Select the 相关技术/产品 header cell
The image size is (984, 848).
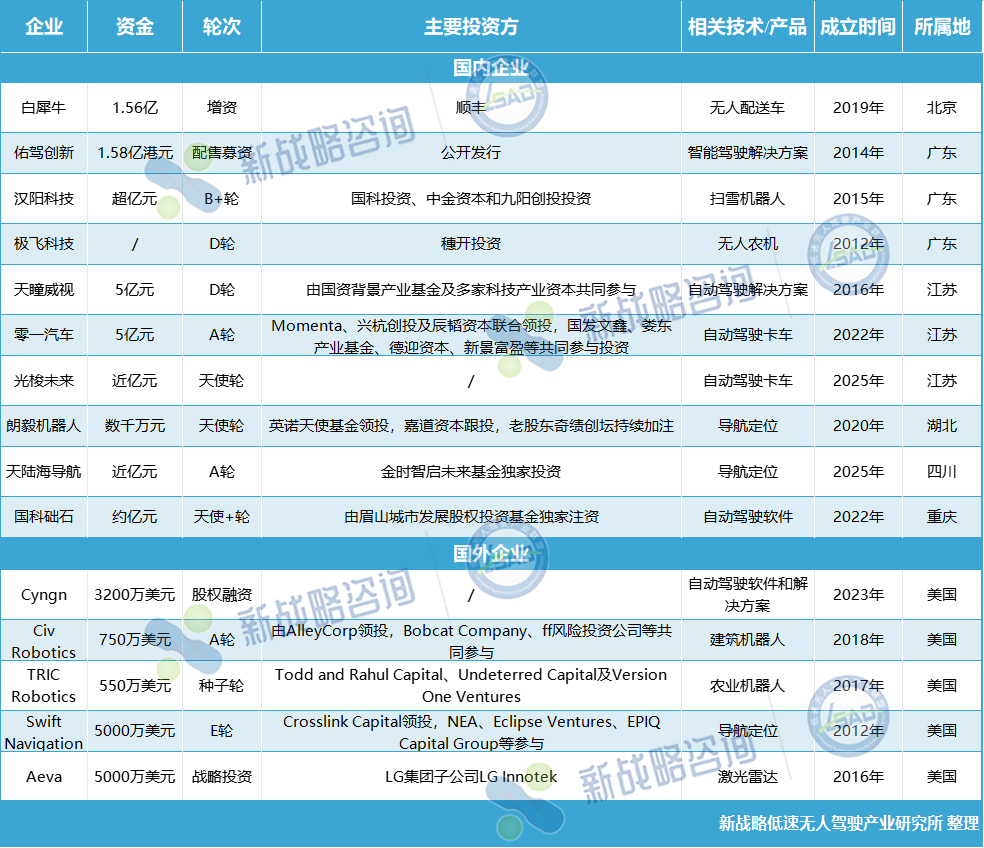coord(747,27)
